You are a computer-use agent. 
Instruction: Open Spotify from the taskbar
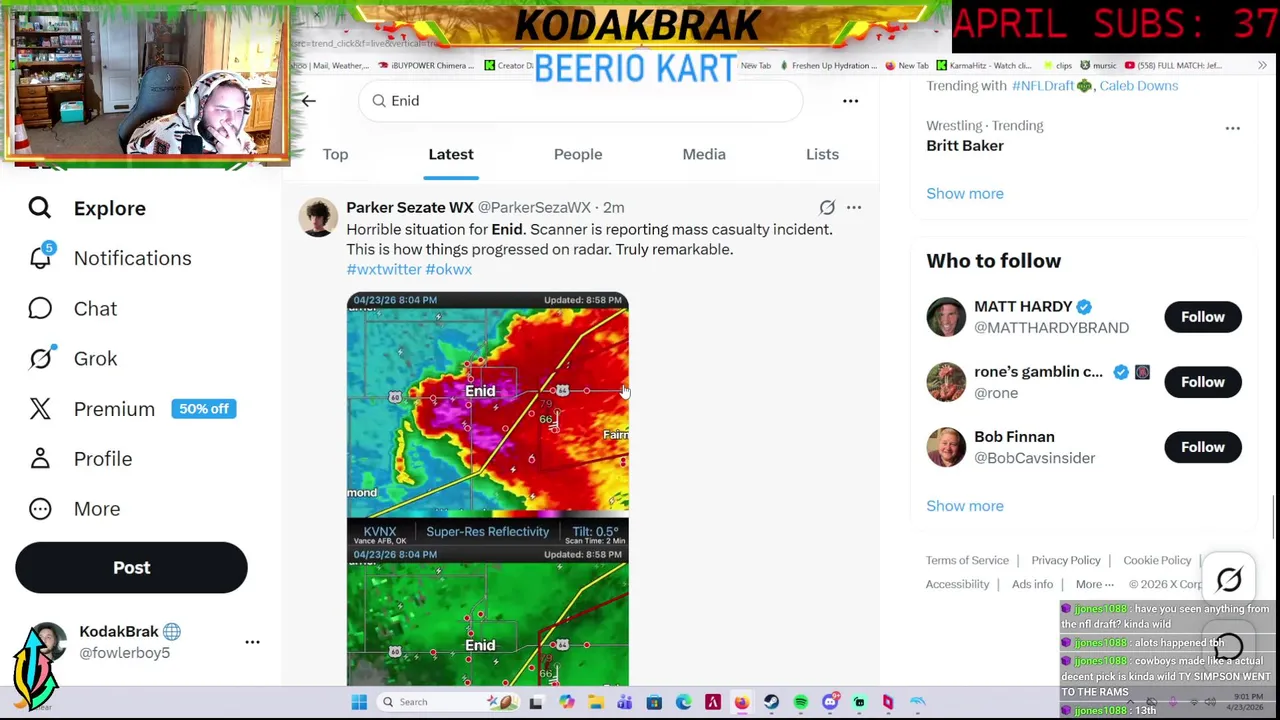click(801, 702)
